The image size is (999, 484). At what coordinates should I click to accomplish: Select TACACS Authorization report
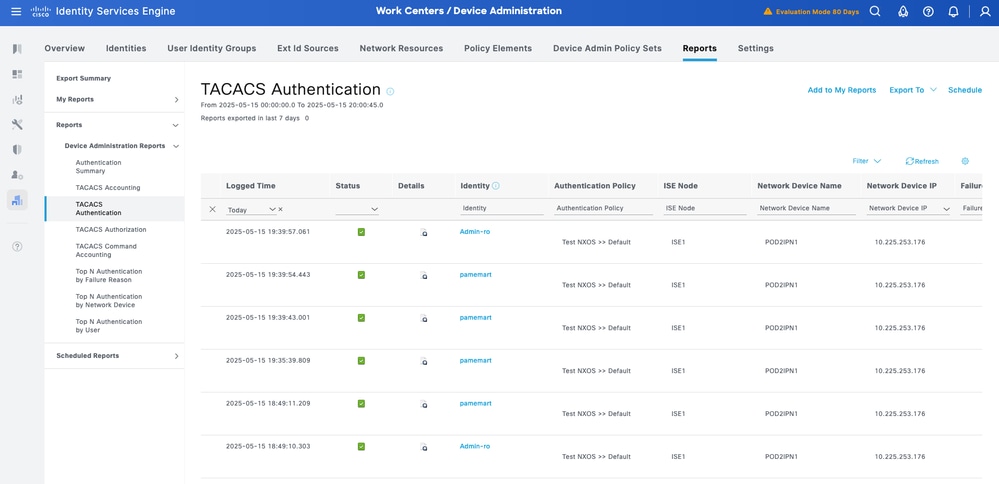pyautogui.click(x=111, y=229)
